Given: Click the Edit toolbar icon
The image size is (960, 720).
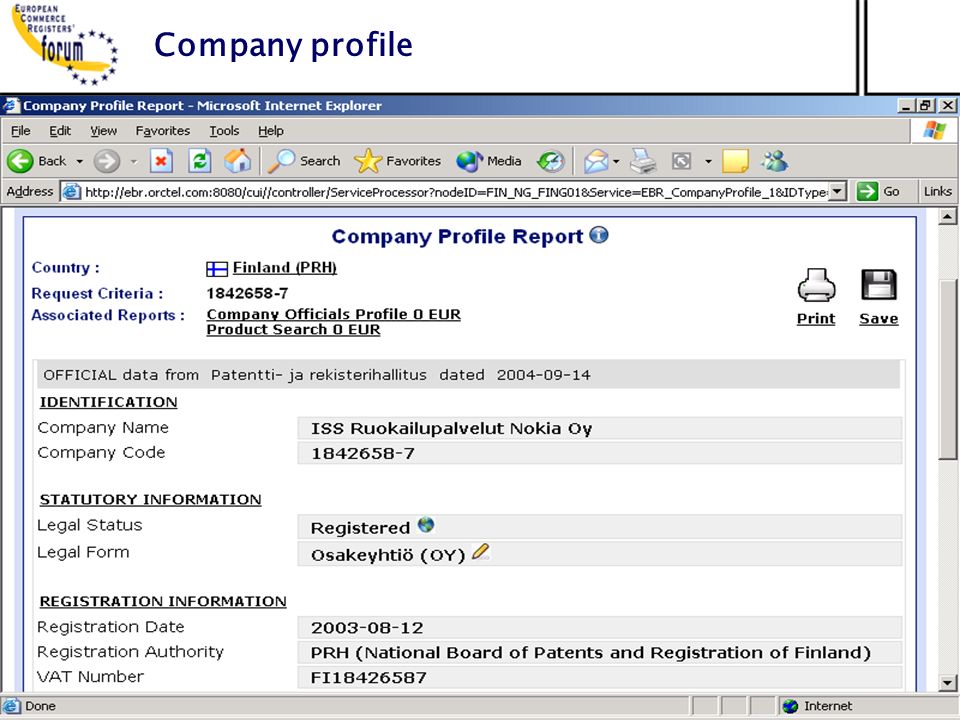Looking at the screenshot, I should click(681, 162).
